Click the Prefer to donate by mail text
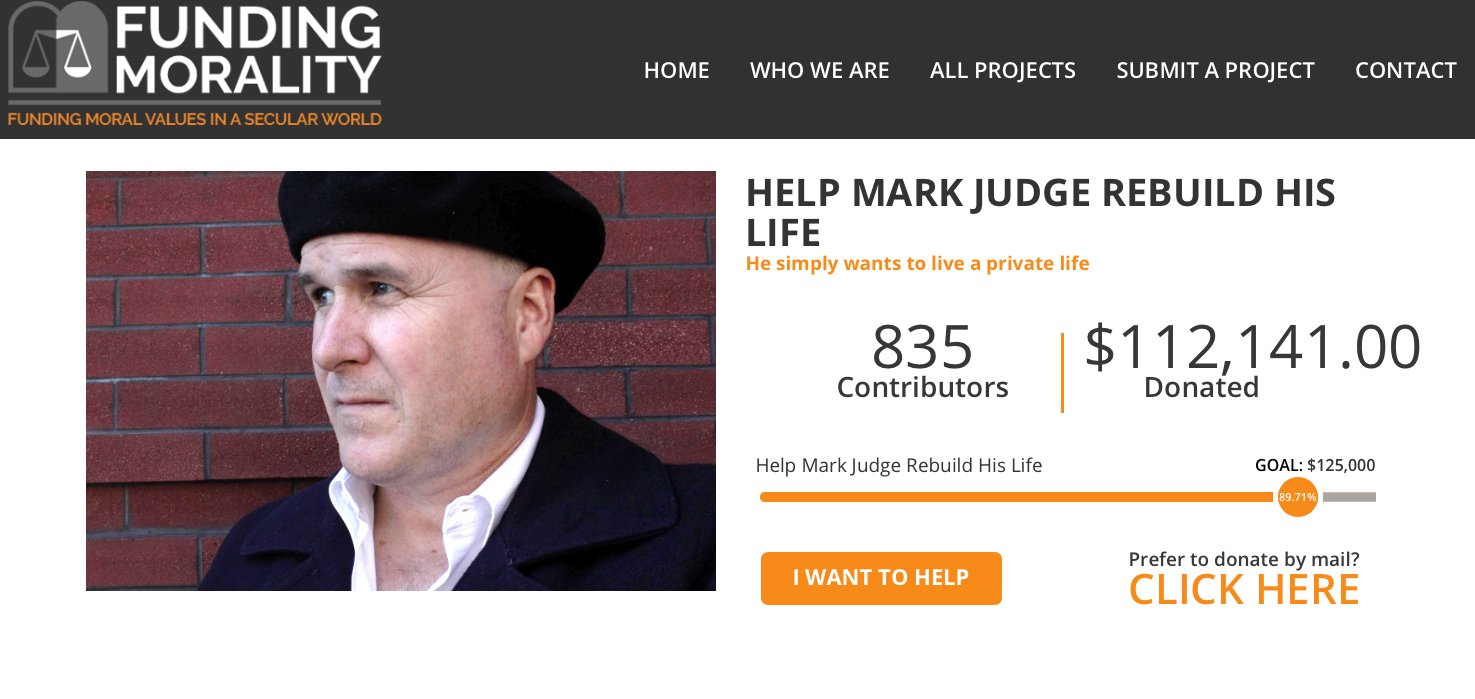1475x699 pixels. [1244, 560]
